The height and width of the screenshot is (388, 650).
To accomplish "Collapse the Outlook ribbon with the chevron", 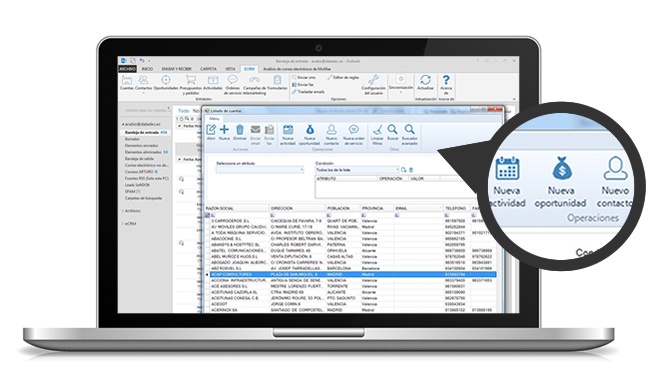I will click(514, 99).
